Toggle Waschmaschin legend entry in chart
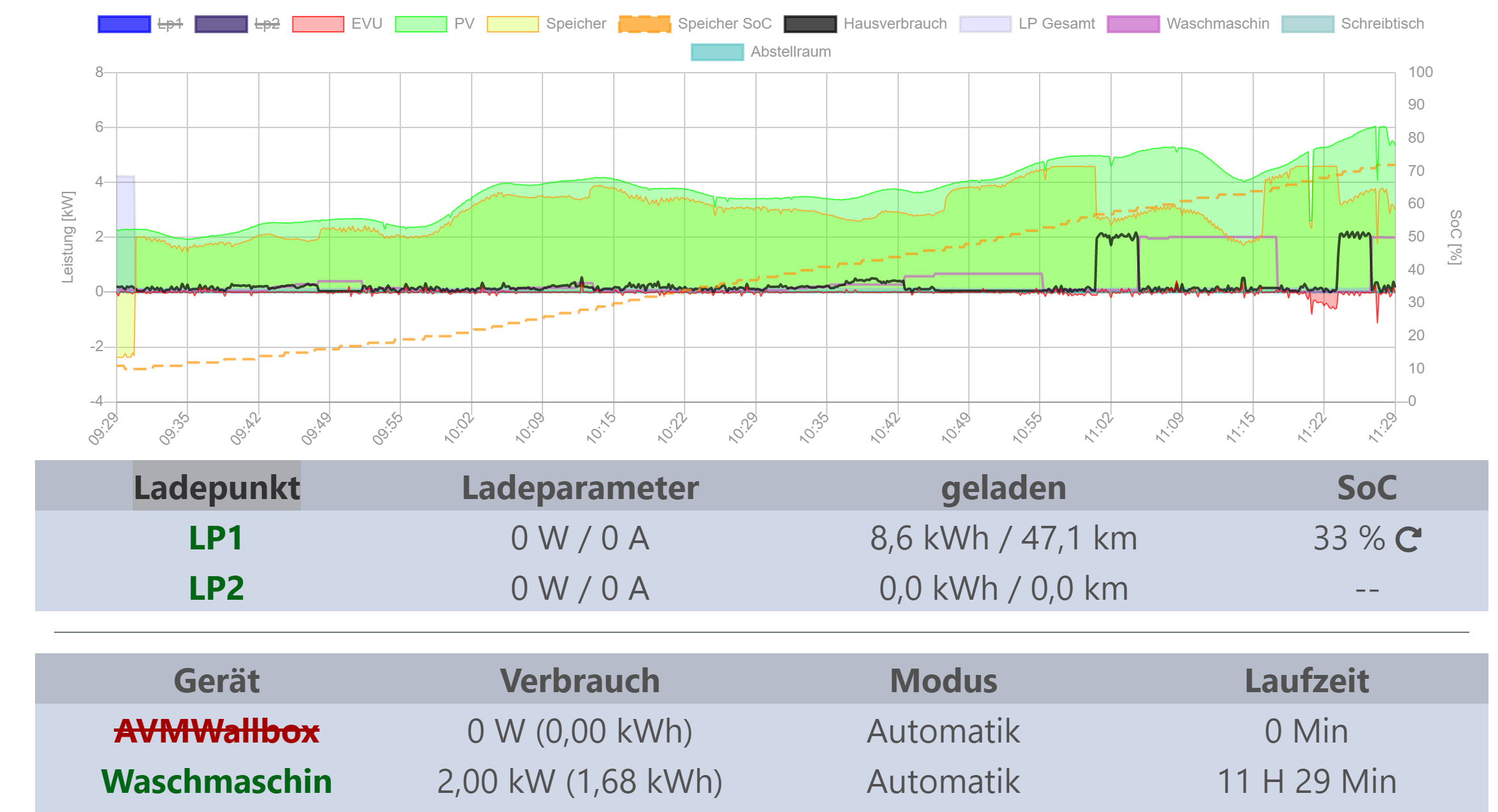Viewport: 1498px width, 812px height. click(x=1133, y=24)
